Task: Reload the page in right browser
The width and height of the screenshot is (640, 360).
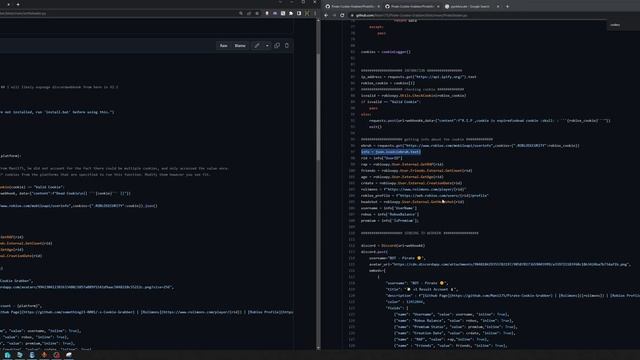Action: pyautogui.click(x=342, y=16)
